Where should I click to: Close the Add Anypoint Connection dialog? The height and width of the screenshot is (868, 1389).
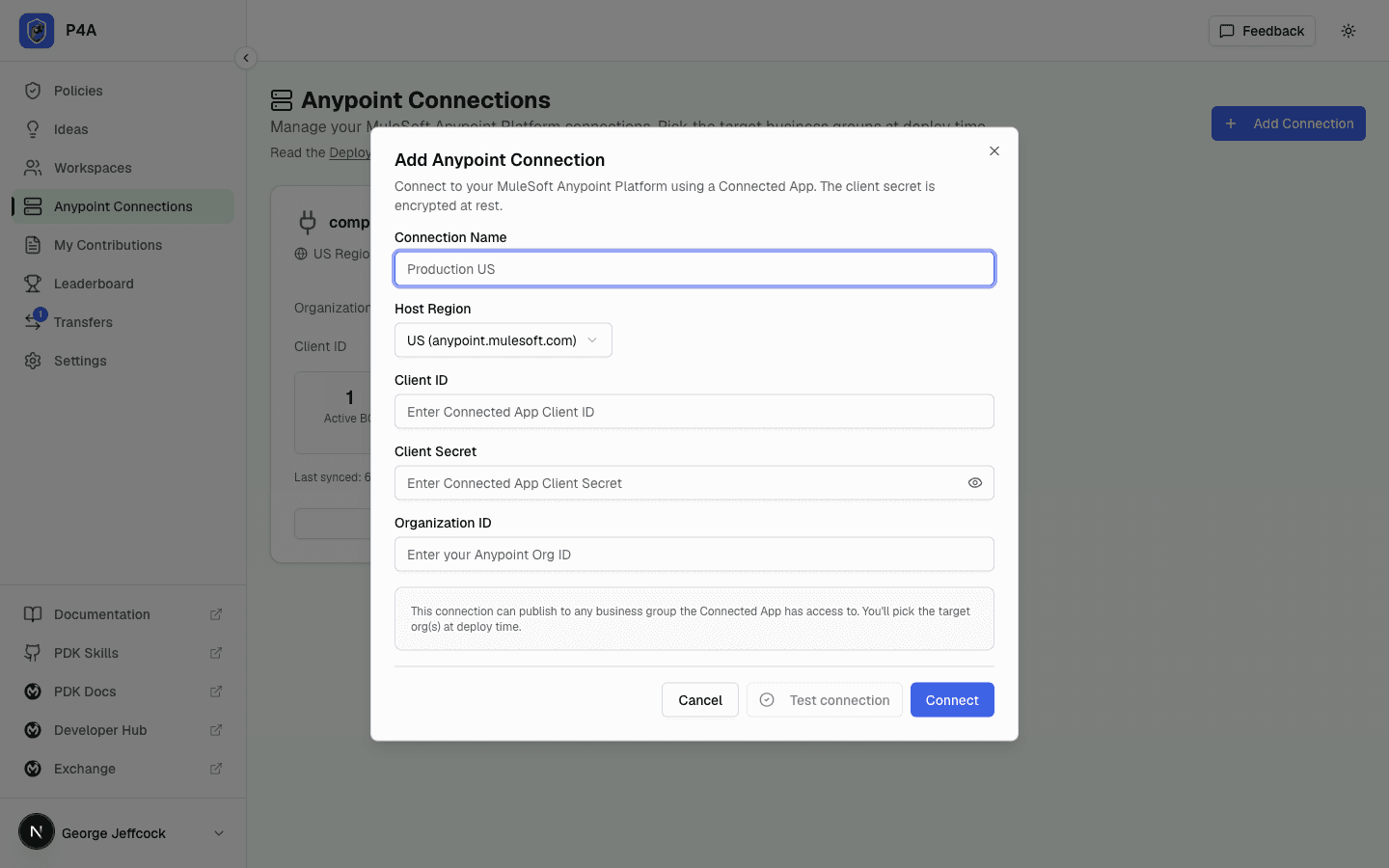pyautogui.click(x=994, y=151)
